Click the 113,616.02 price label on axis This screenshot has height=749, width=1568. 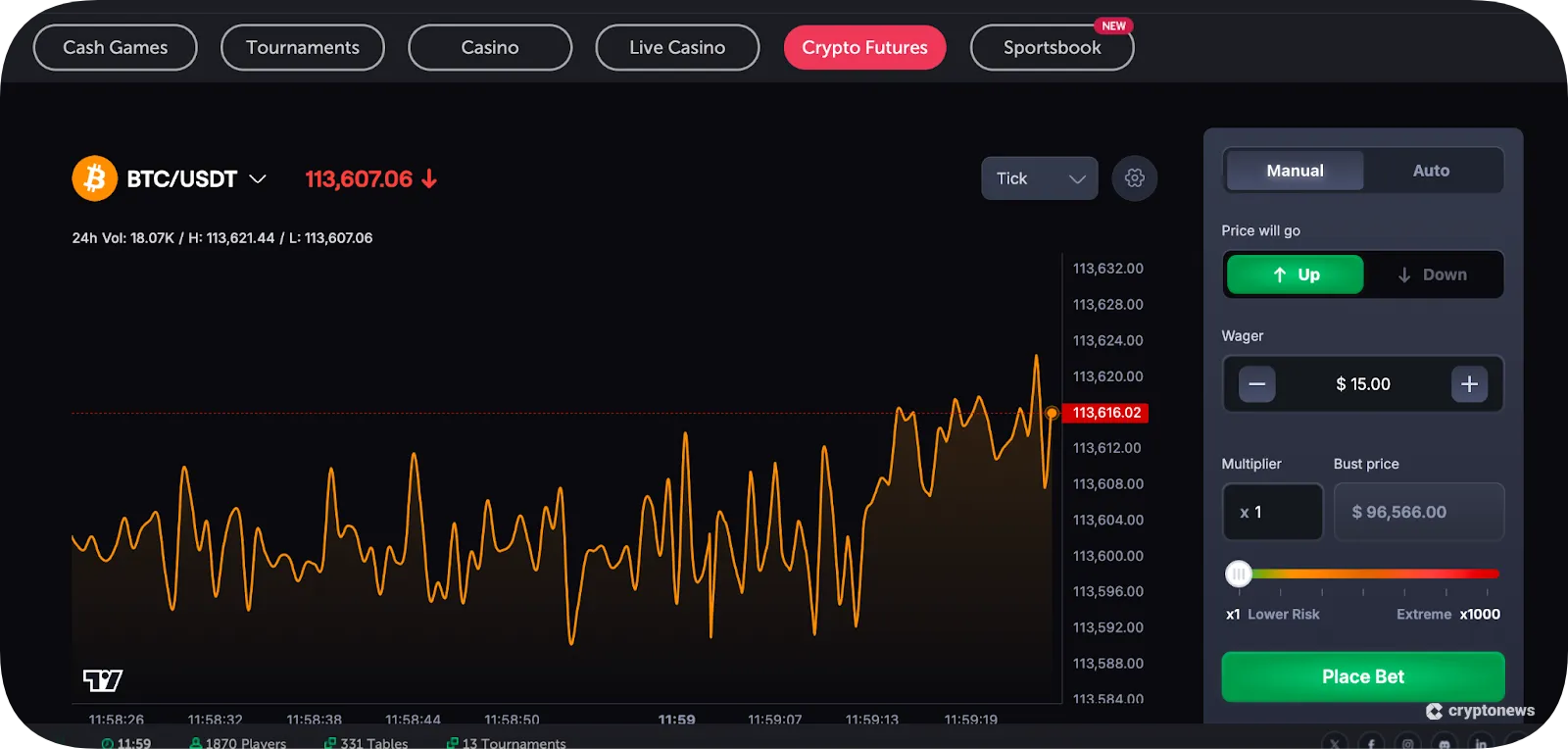click(x=1105, y=413)
